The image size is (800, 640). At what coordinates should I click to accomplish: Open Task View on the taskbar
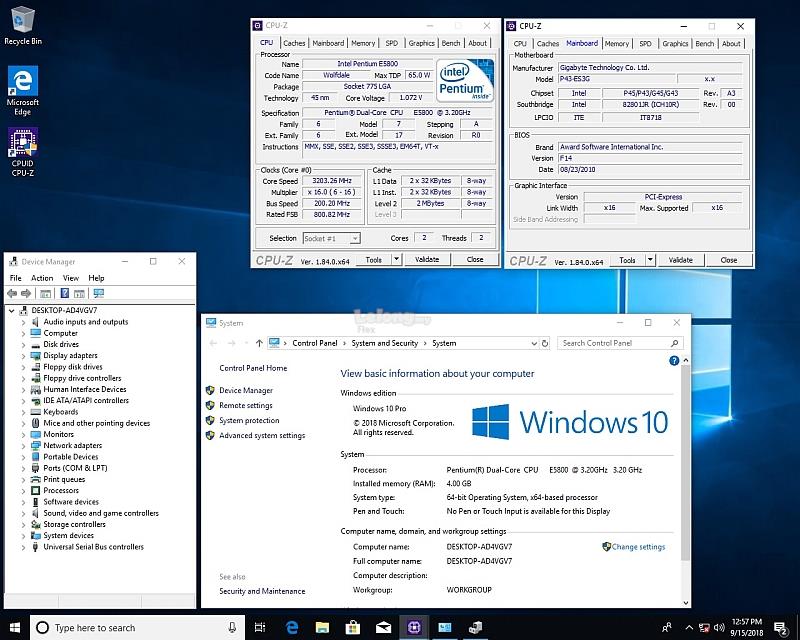coord(260,628)
